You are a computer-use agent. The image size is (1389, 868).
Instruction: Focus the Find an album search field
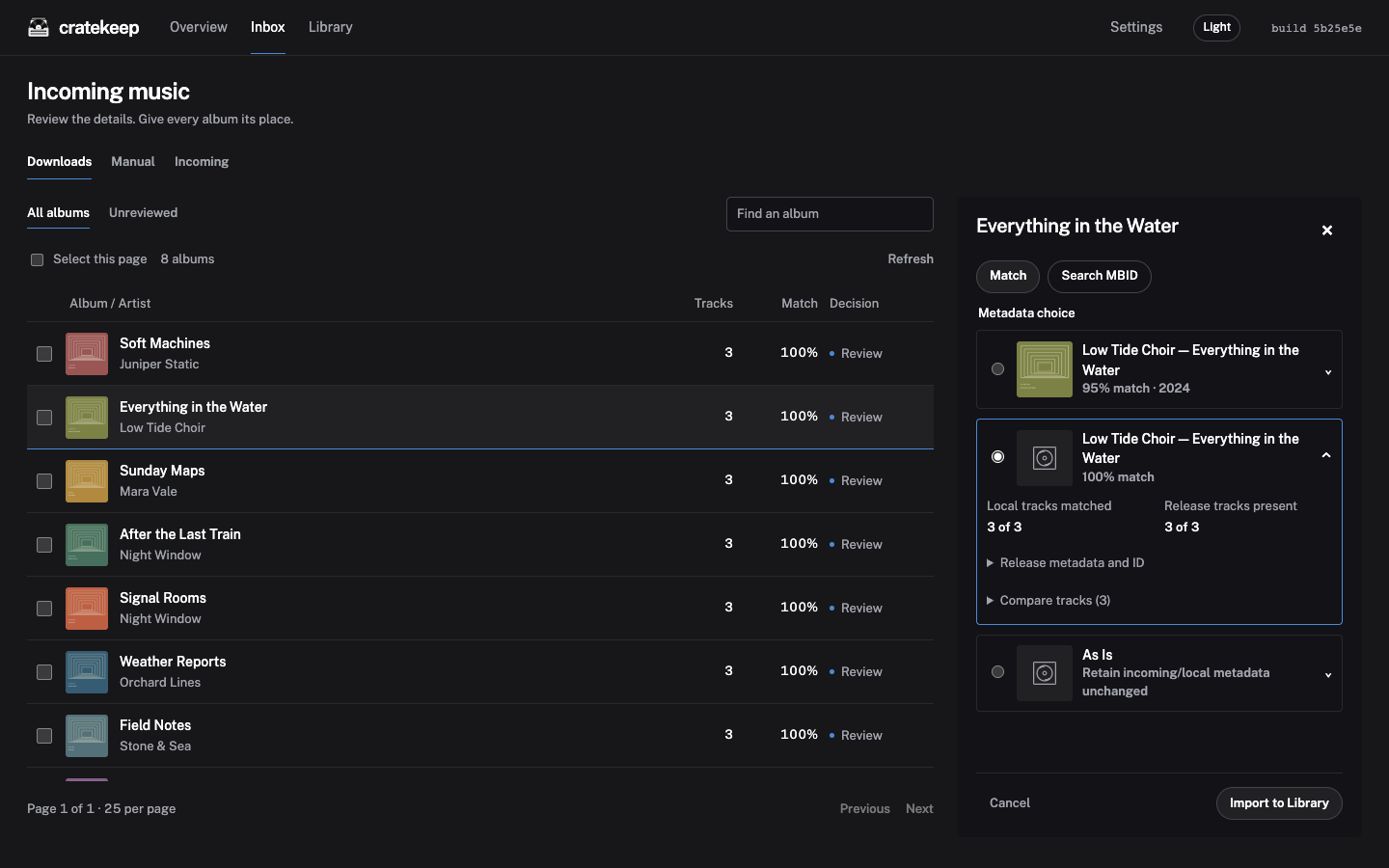830,214
